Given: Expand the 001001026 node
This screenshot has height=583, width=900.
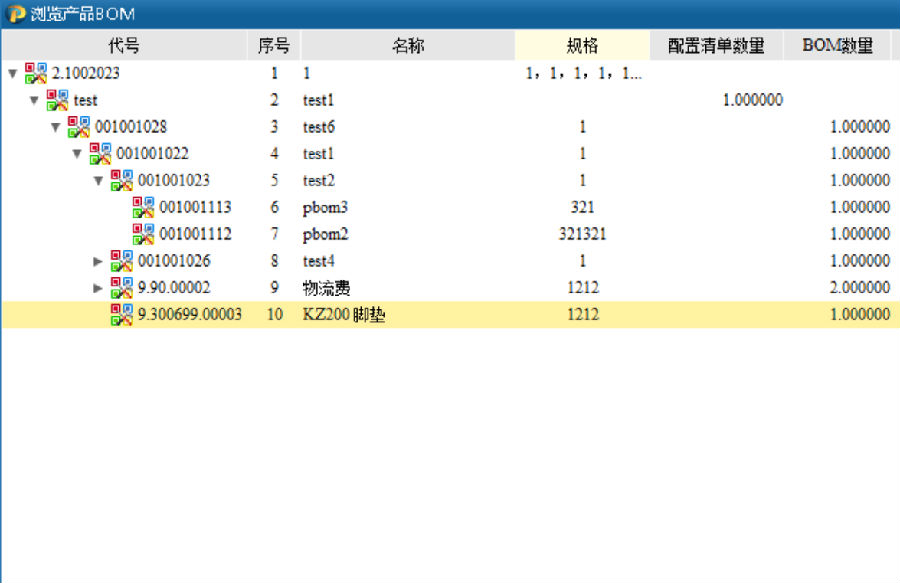Looking at the screenshot, I should point(98,261).
